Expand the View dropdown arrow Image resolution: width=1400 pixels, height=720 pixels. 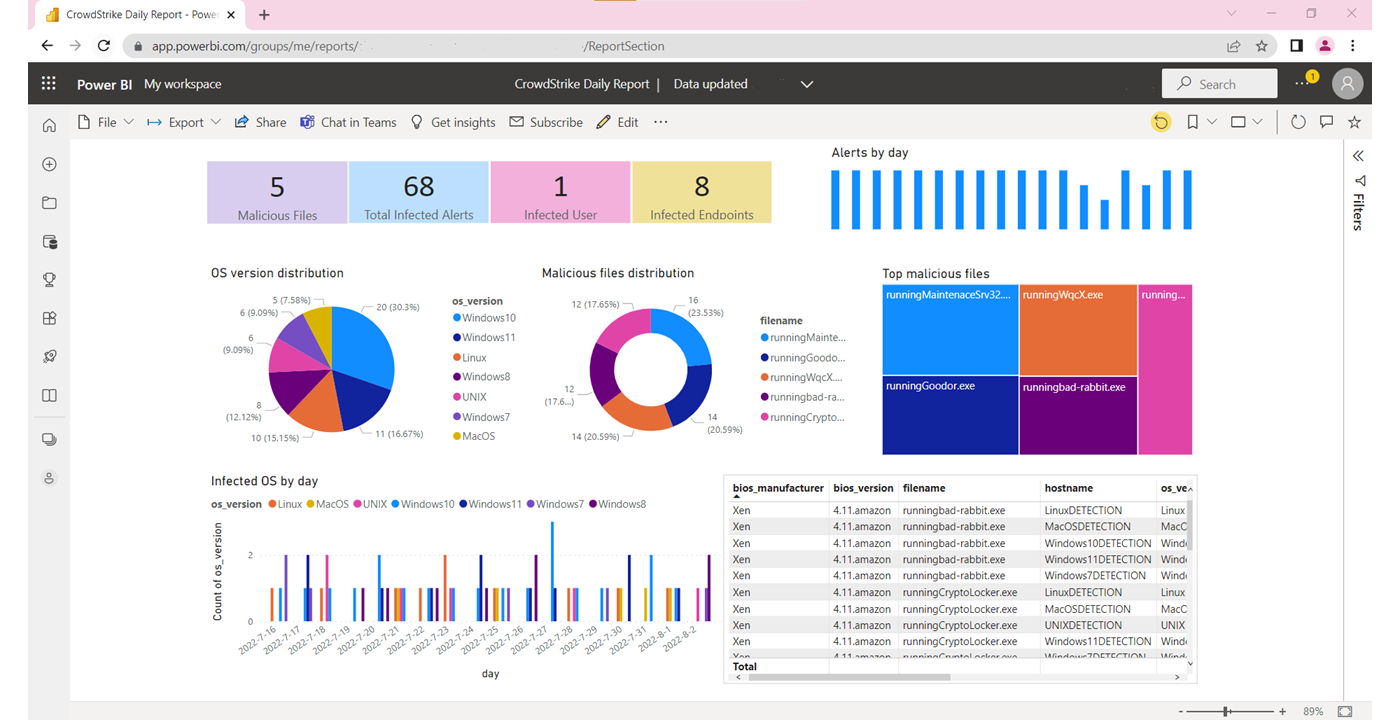tap(1258, 122)
